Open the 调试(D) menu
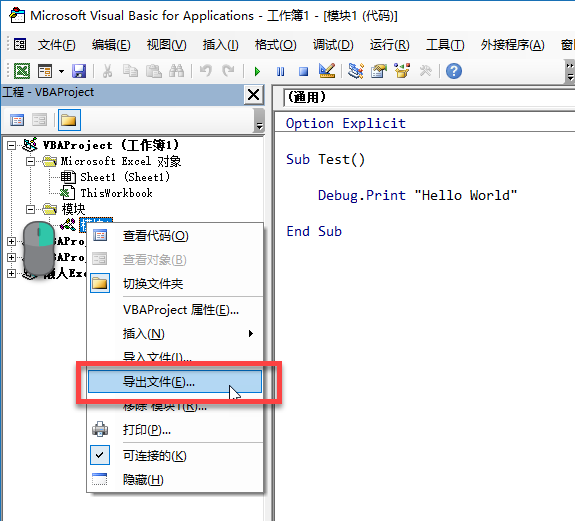 click(333, 45)
